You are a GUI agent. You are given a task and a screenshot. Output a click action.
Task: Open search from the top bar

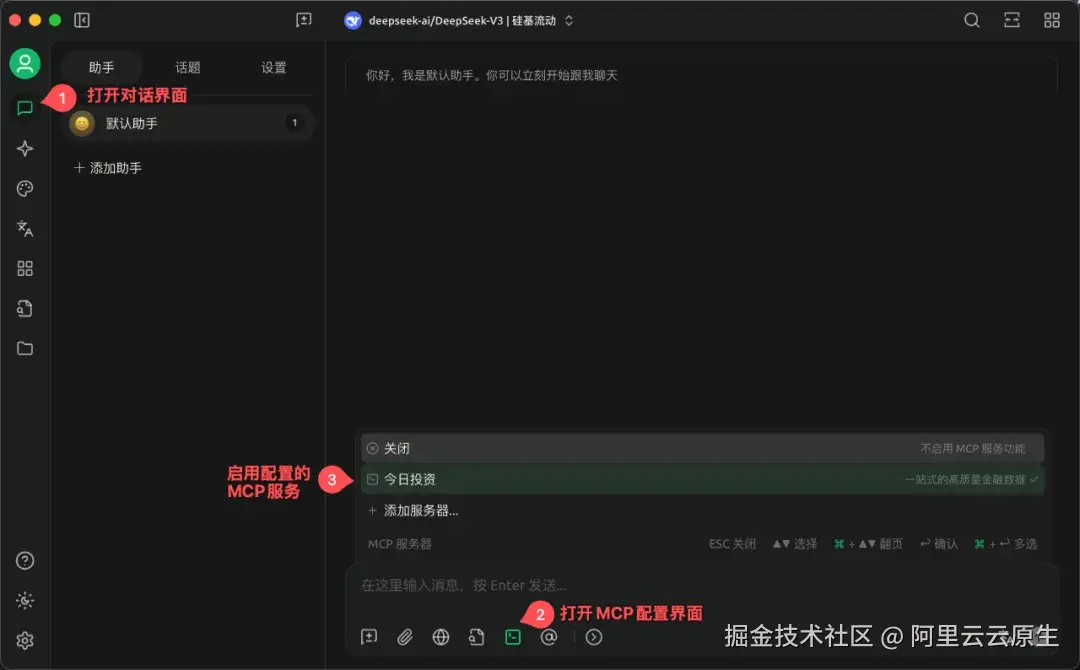(x=971, y=19)
